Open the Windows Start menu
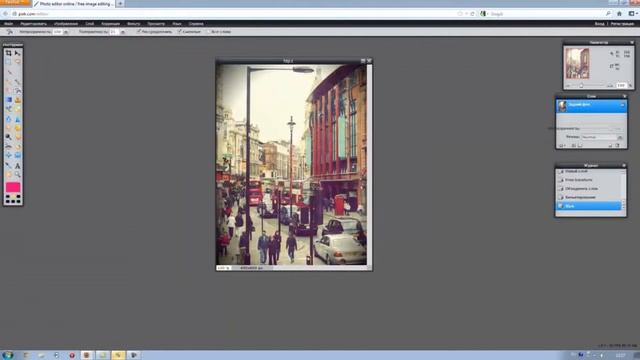The height and width of the screenshot is (360, 640). pos(8,355)
